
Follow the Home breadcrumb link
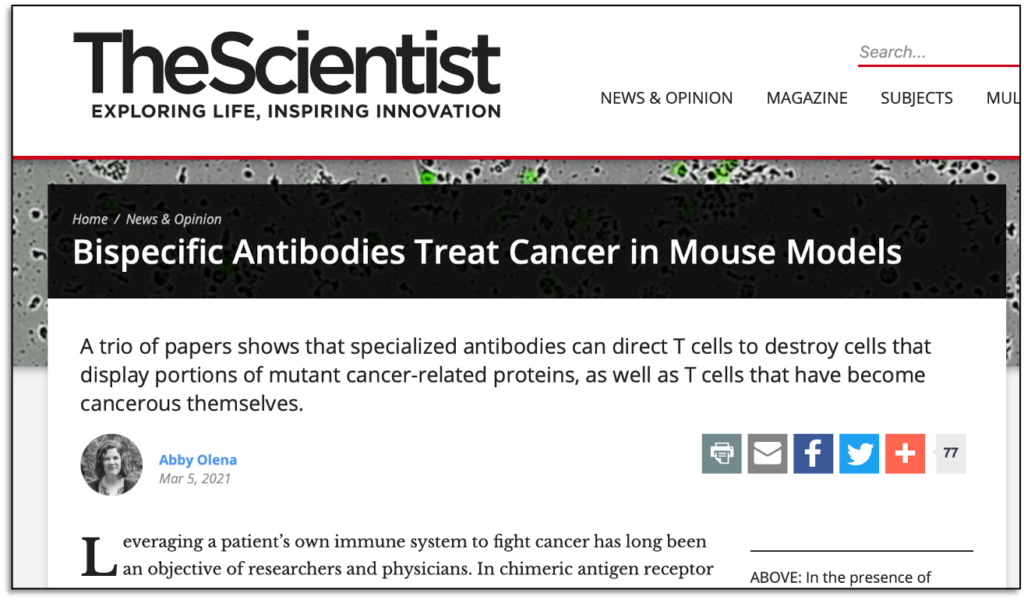tap(90, 219)
